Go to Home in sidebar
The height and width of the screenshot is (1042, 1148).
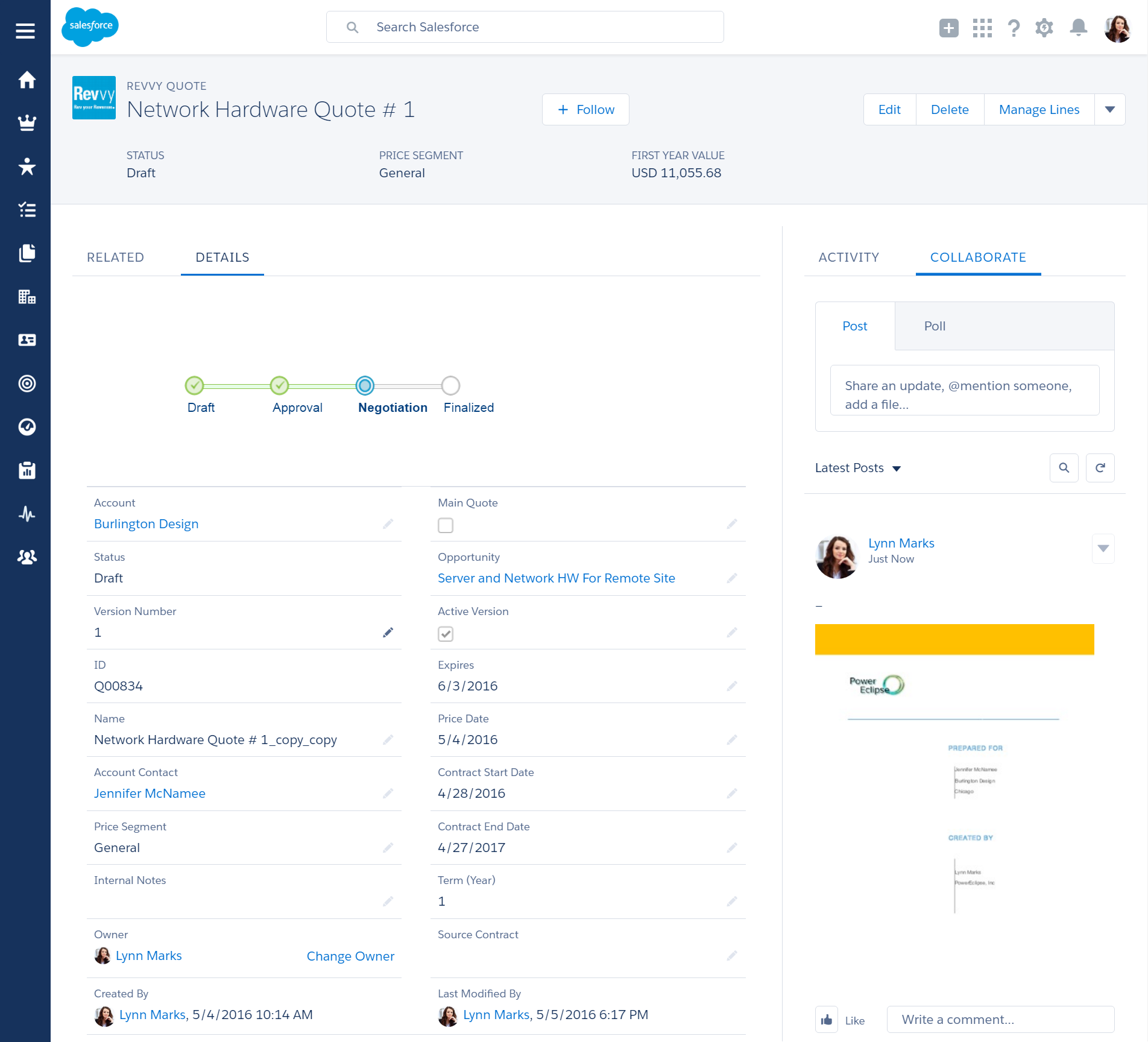pyautogui.click(x=27, y=80)
